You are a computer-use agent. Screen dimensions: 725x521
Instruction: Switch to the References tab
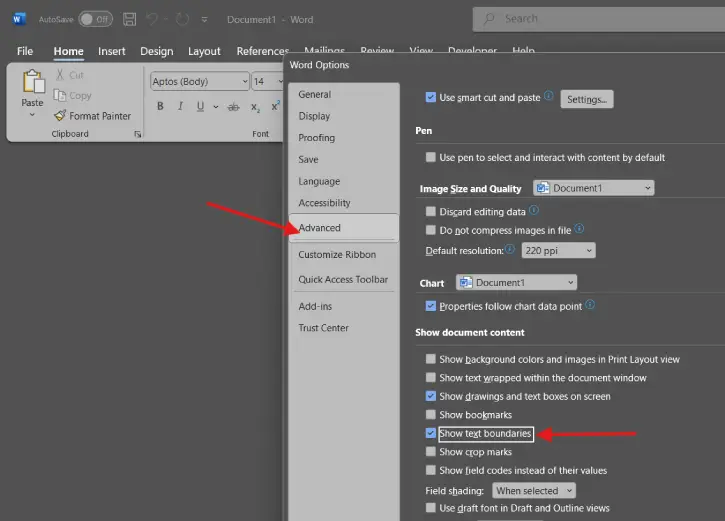click(263, 51)
